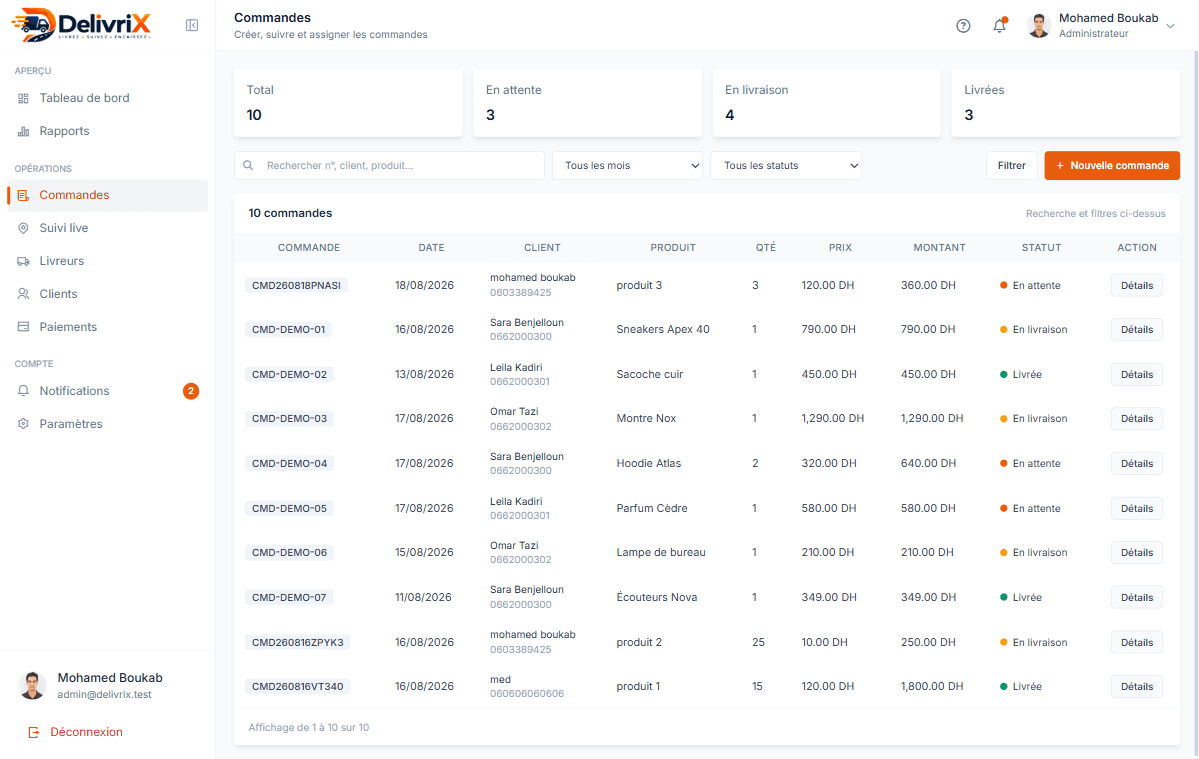
Task: Click the Suivi live pin icon
Action: click(24, 229)
